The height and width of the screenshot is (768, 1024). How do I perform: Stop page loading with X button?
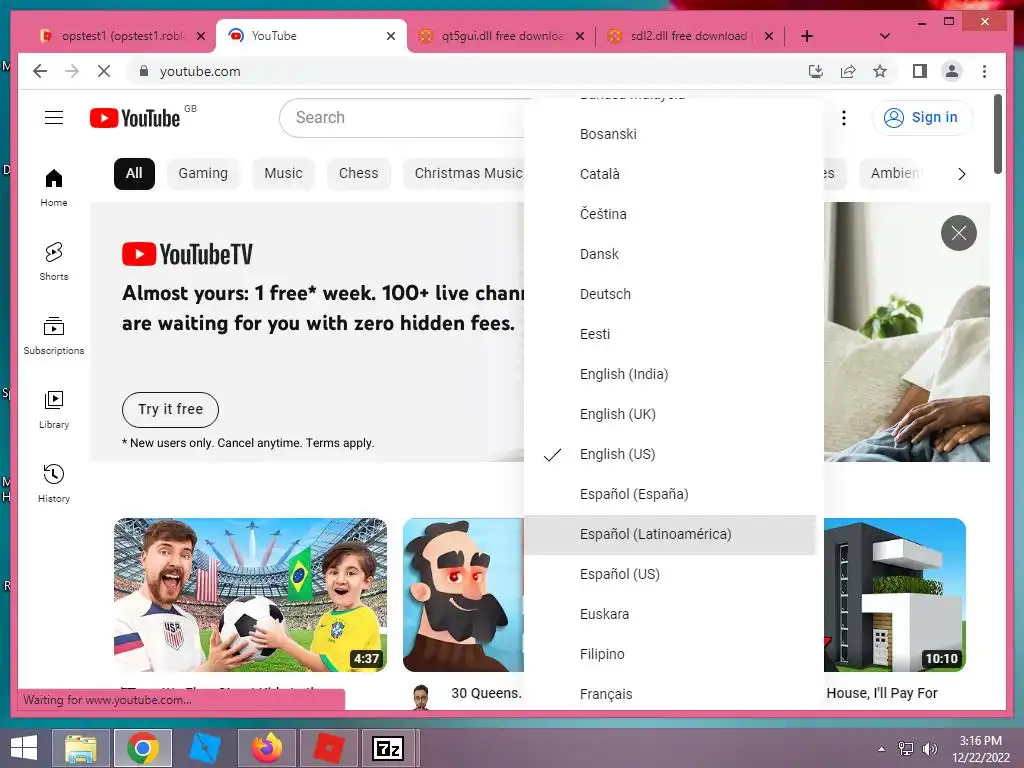pos(104,71)
